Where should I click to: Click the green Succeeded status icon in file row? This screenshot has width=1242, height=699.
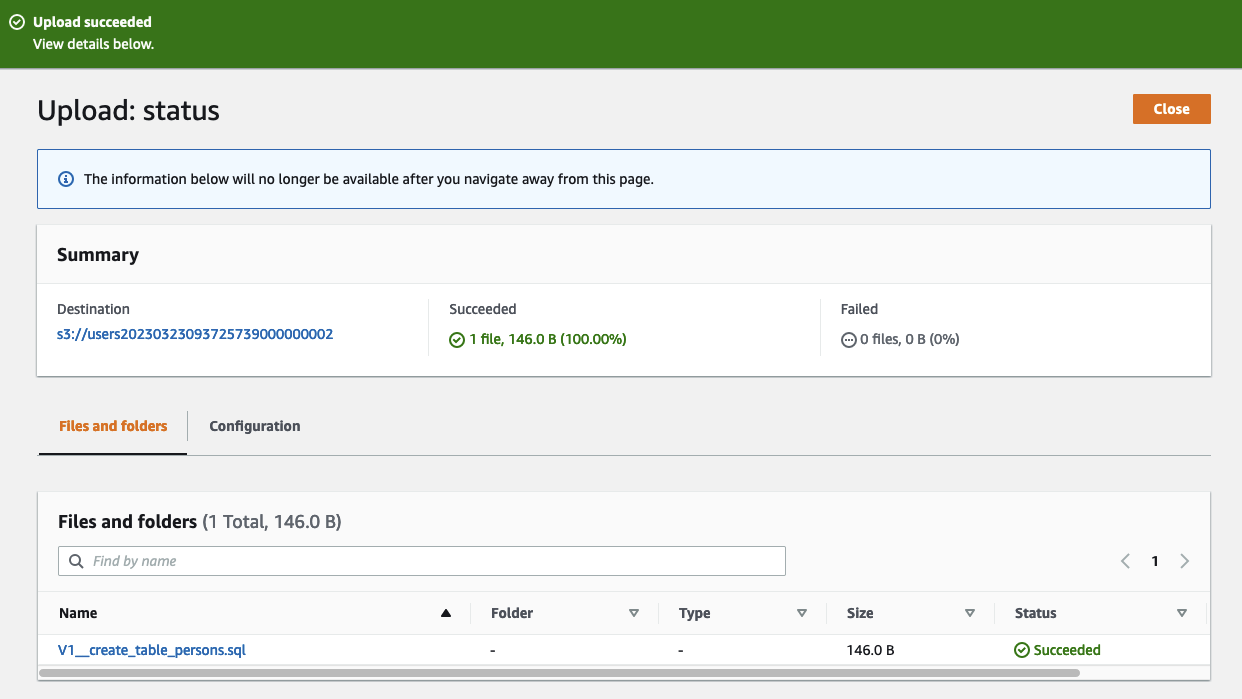point(1022,650)
